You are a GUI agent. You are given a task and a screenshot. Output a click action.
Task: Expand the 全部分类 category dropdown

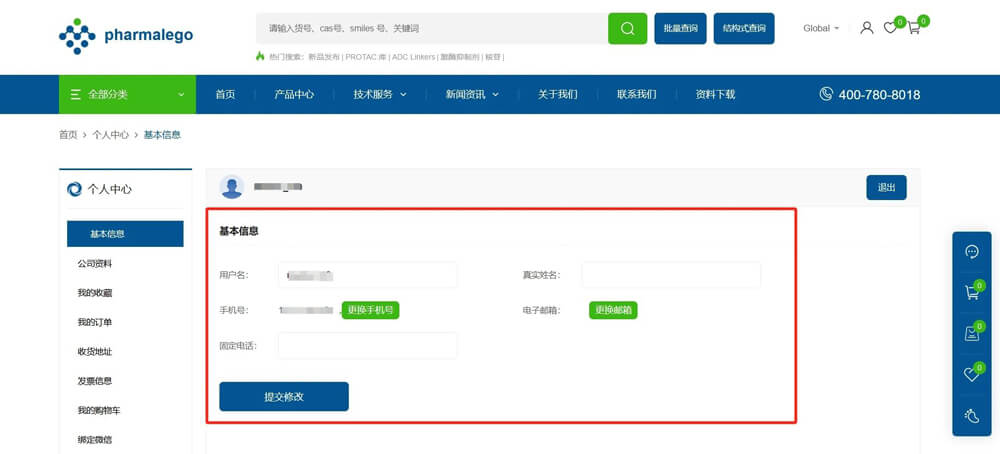point(126,94)
